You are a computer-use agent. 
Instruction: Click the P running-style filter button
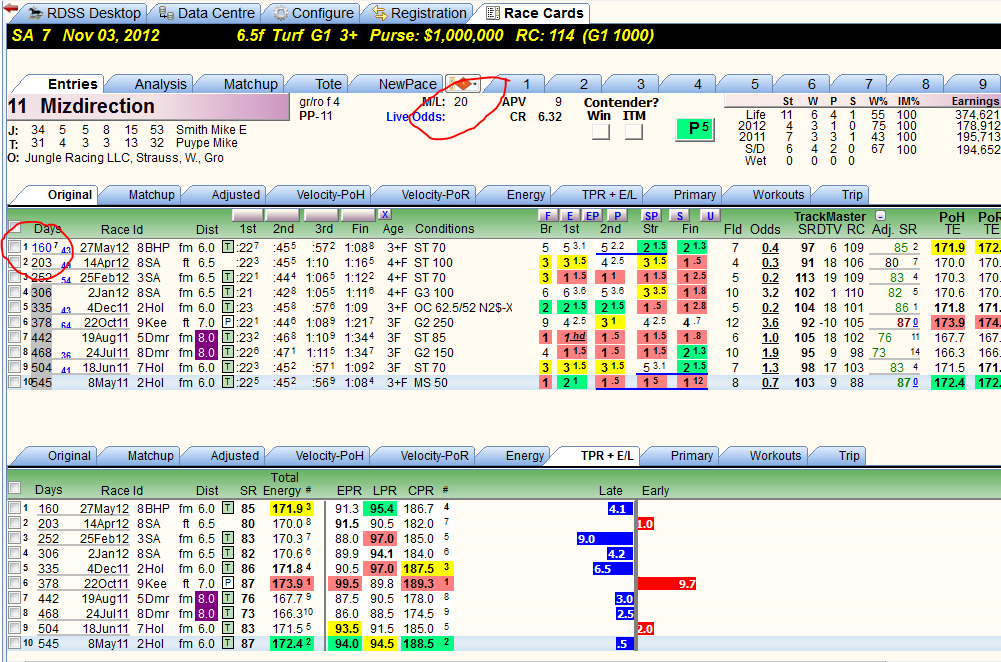point(617,216)
